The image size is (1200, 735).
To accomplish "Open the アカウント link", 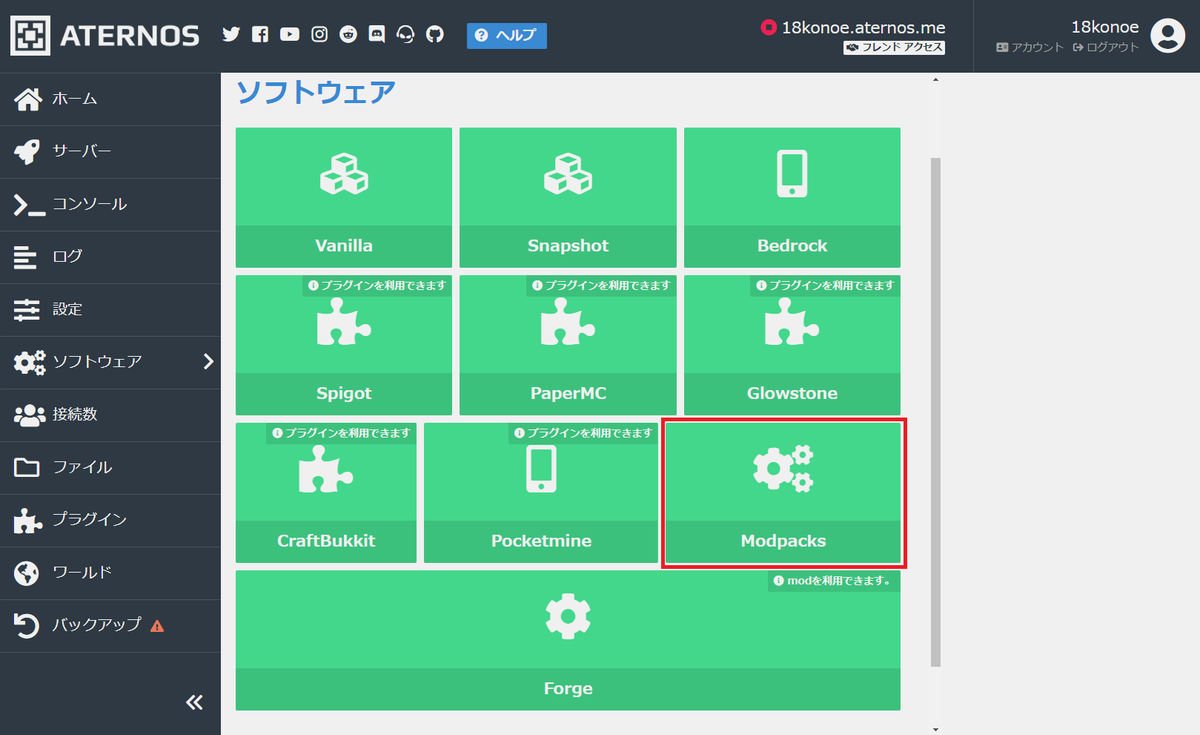I will click(1030, 47).
